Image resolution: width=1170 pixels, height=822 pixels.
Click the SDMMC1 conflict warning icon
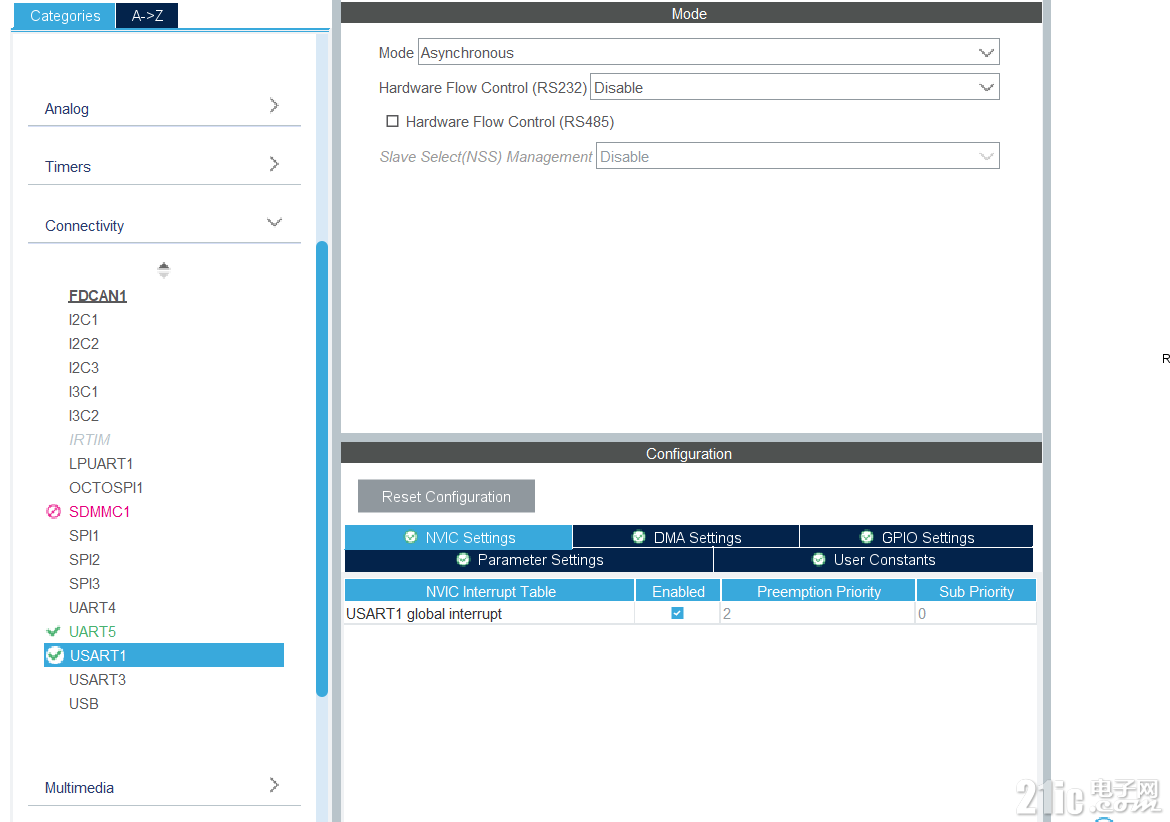(x=54, y=512)
